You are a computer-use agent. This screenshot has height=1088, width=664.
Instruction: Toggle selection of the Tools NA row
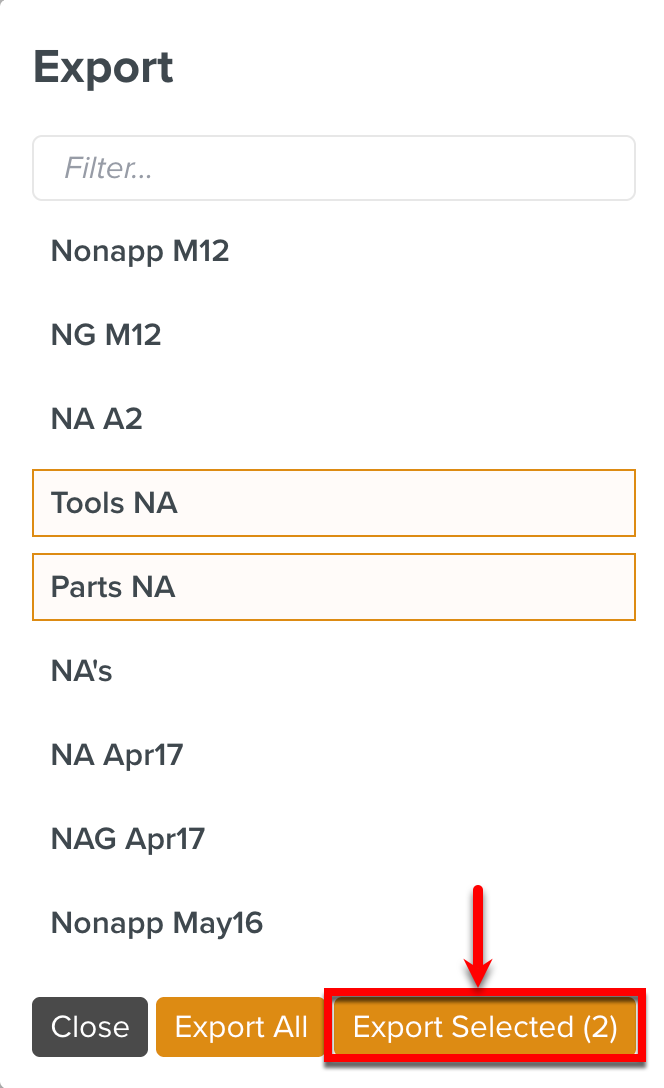(333, 503)
